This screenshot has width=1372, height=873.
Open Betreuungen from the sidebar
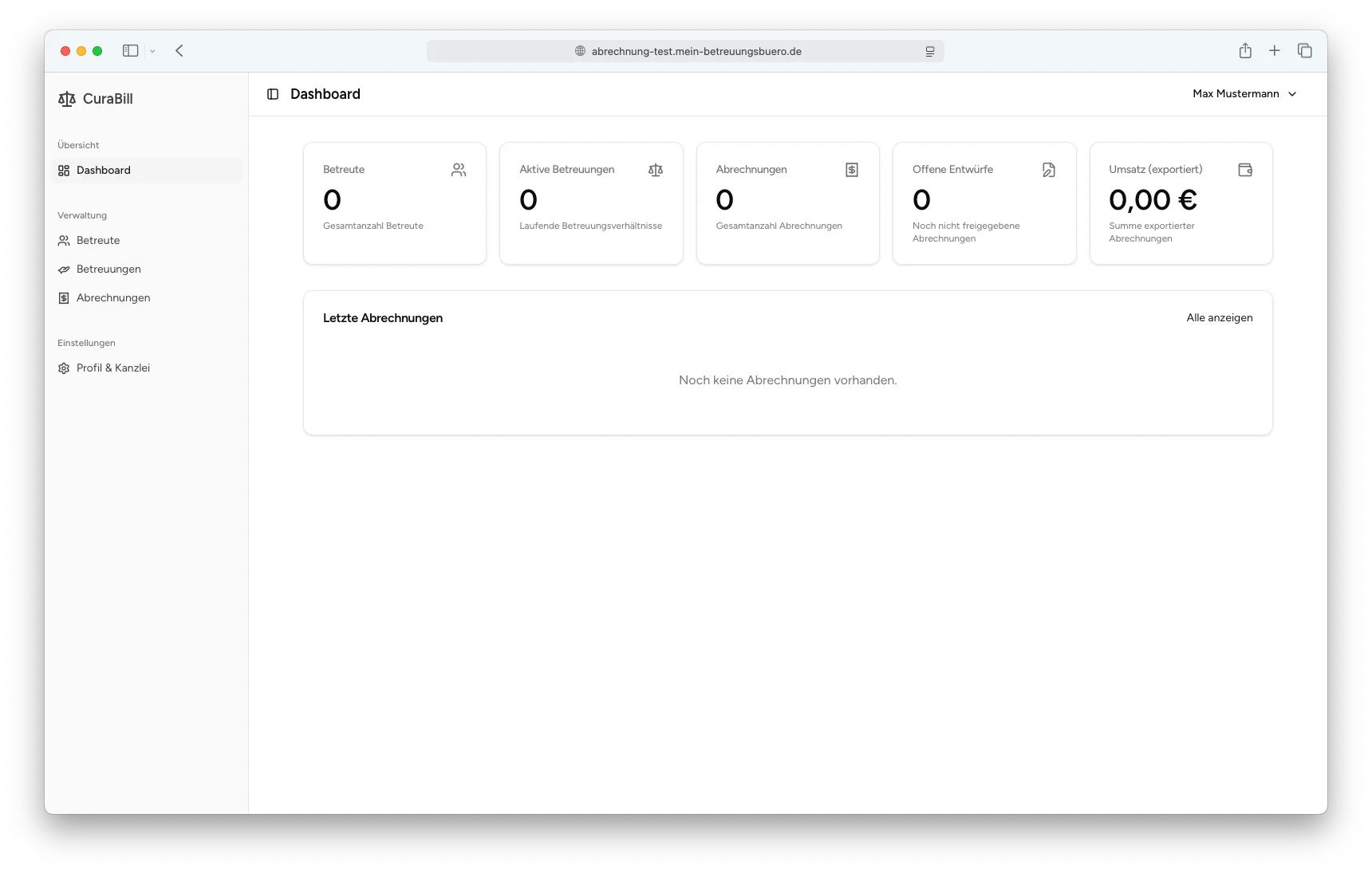coord(108,269)
